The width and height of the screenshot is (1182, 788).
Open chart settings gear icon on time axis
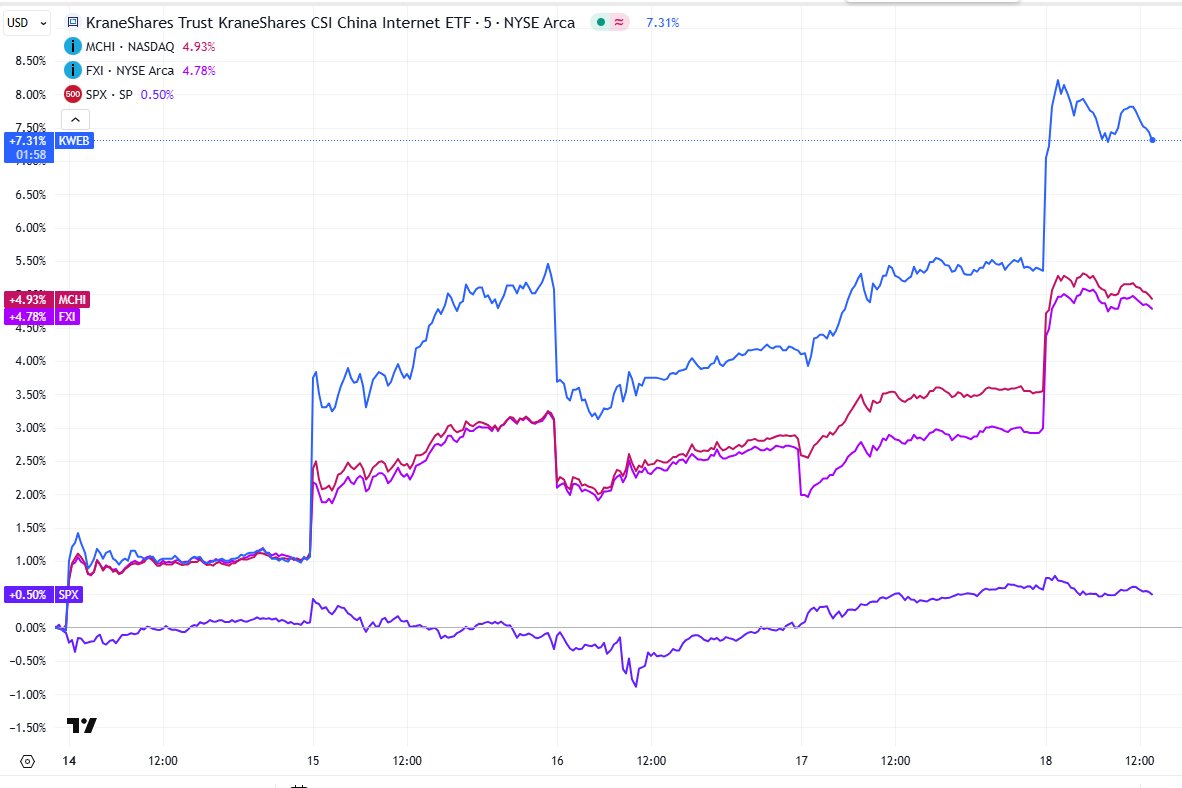click(27, 761)
